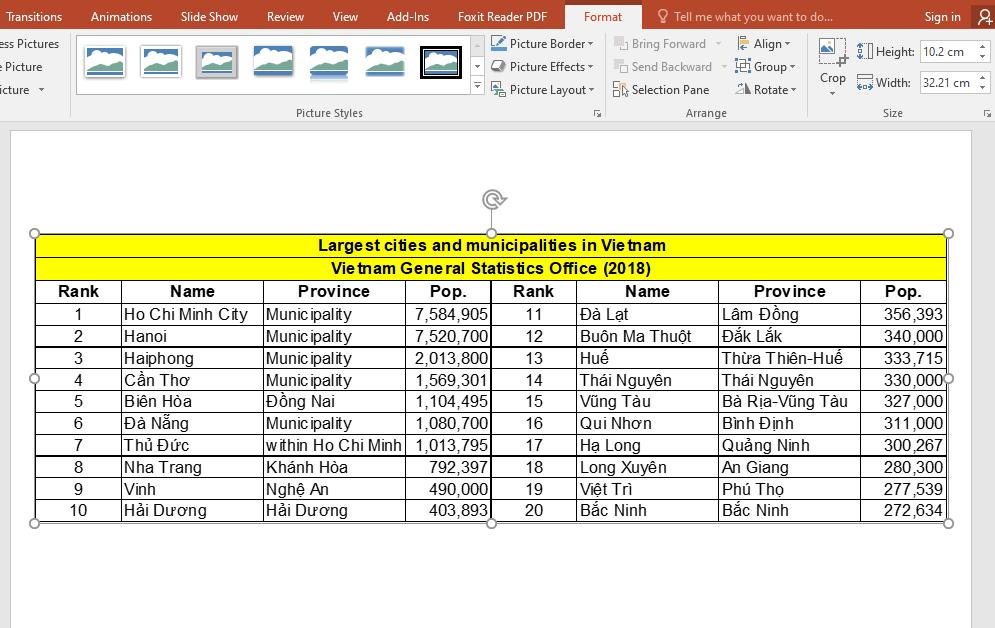Open the Picture Layout dropdown
Screen dimensions: 995x628
(x=593, y=90)
